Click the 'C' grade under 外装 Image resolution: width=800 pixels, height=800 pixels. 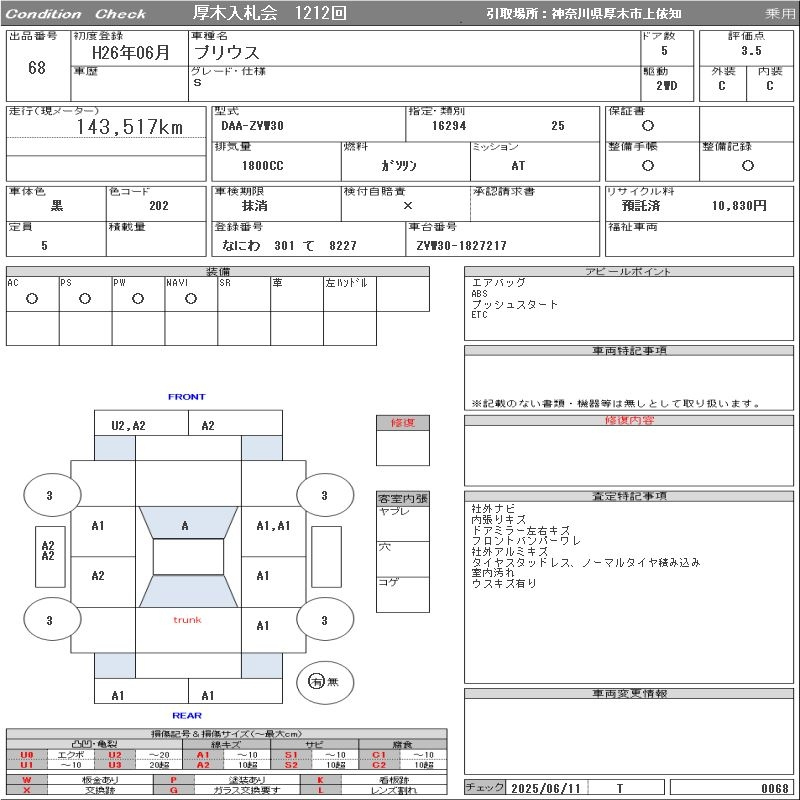click(x=721, y=86)
